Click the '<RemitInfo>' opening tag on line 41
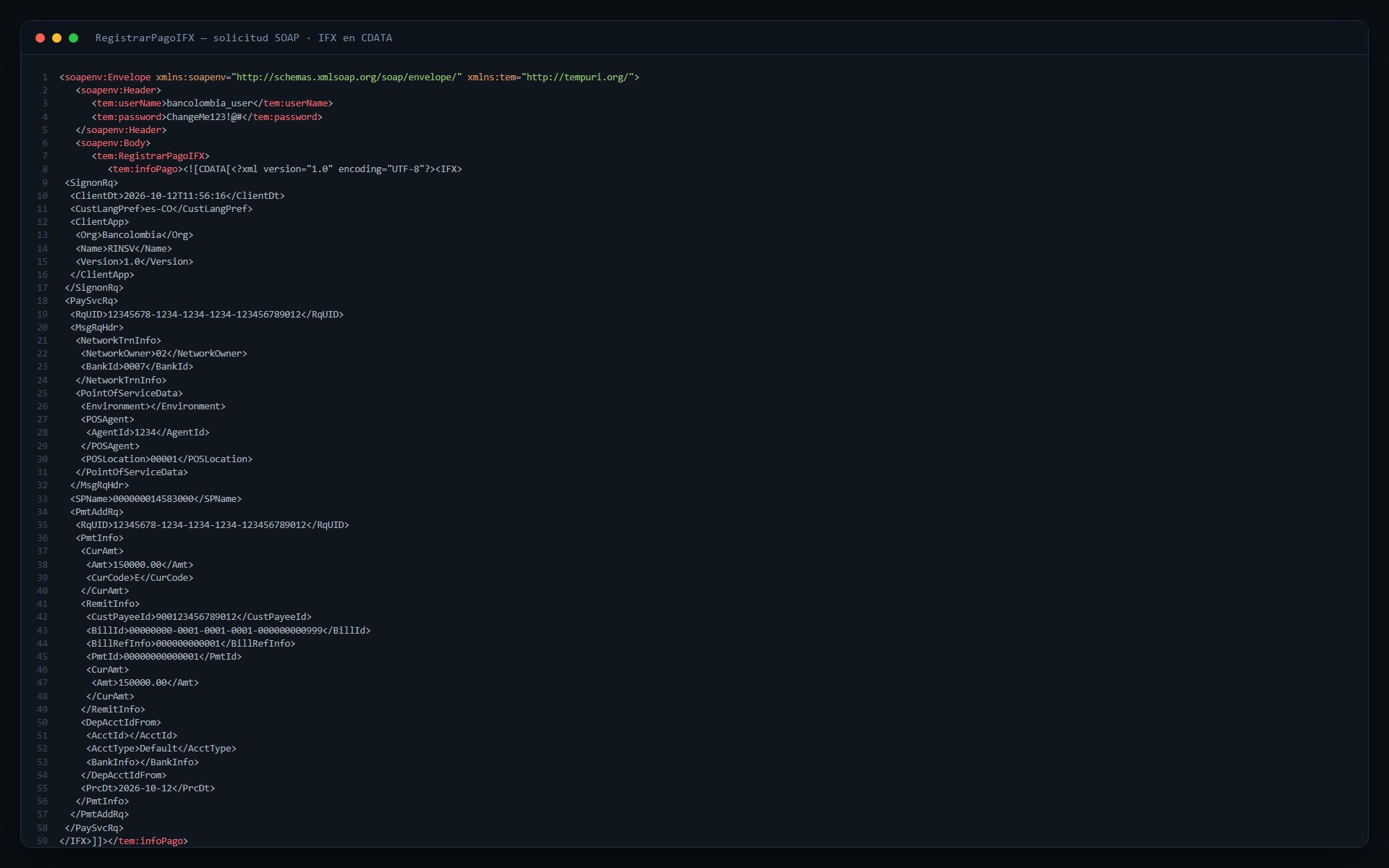This screenshot has width=1389, height=868. [x=110, y=604]
